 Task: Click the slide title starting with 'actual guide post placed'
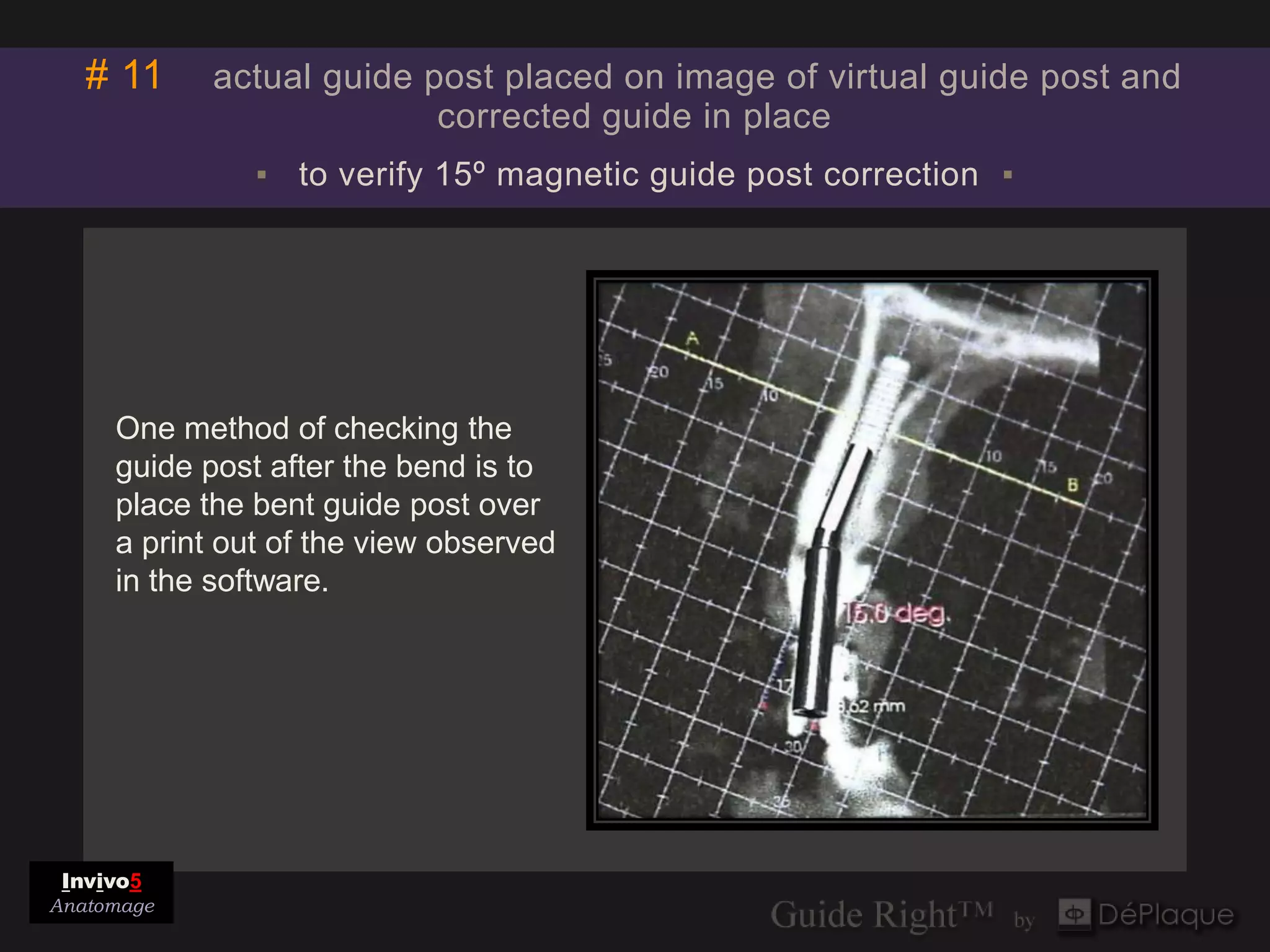pyautogui.click(x=696, y=96)
